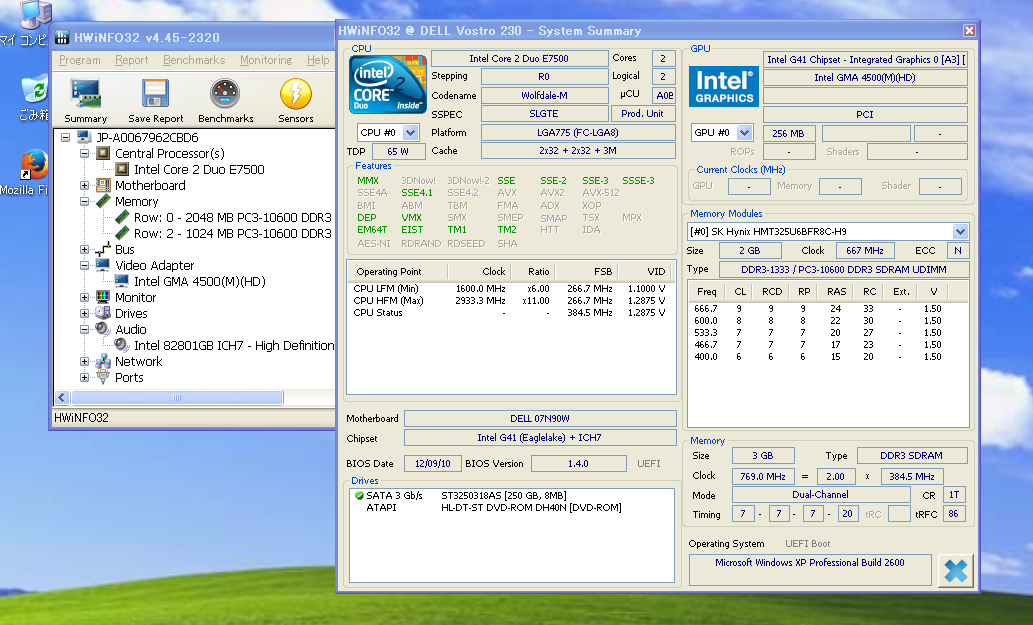Image resolution: width=1033 pixels, height=625 pixels.
Task: Open the memory module SK Hynix dropdown
Action: pyautogui.click(x=960, y=232)
